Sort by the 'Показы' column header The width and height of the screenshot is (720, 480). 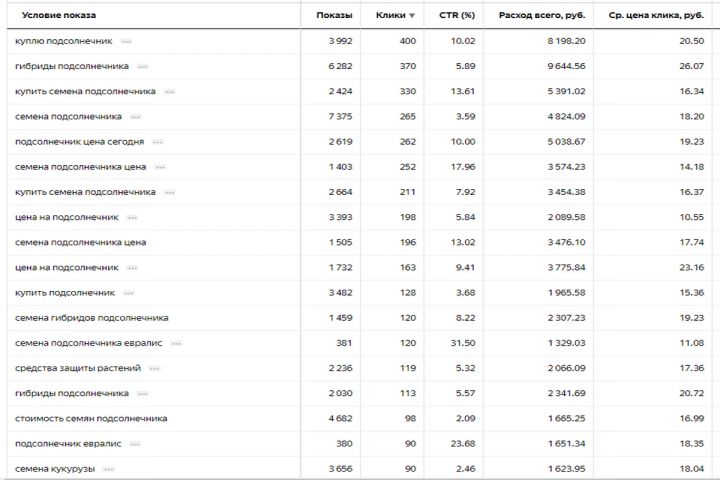point(334,15)
